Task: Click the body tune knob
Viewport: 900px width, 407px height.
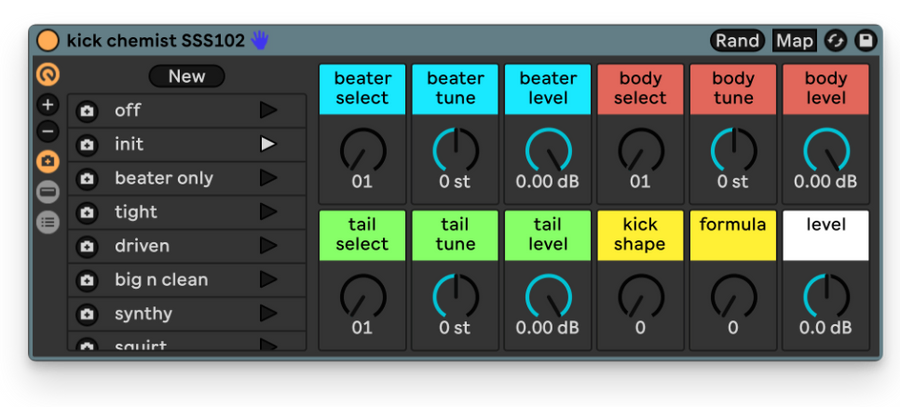Action: point(734,150)
